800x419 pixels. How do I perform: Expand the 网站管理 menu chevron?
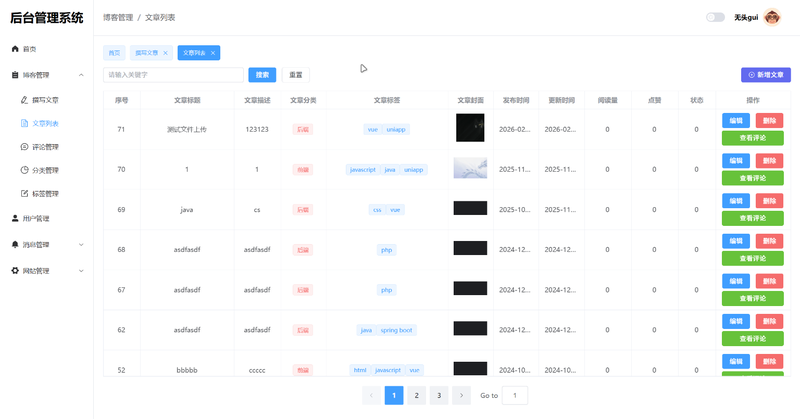81,271
